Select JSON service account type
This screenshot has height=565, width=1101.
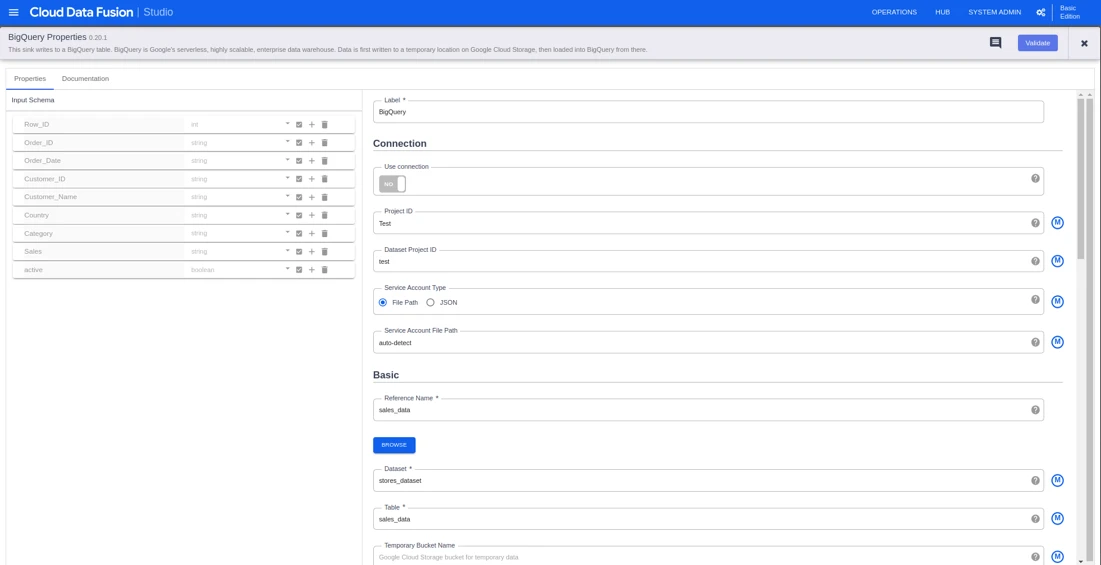[x=430, y=303]
